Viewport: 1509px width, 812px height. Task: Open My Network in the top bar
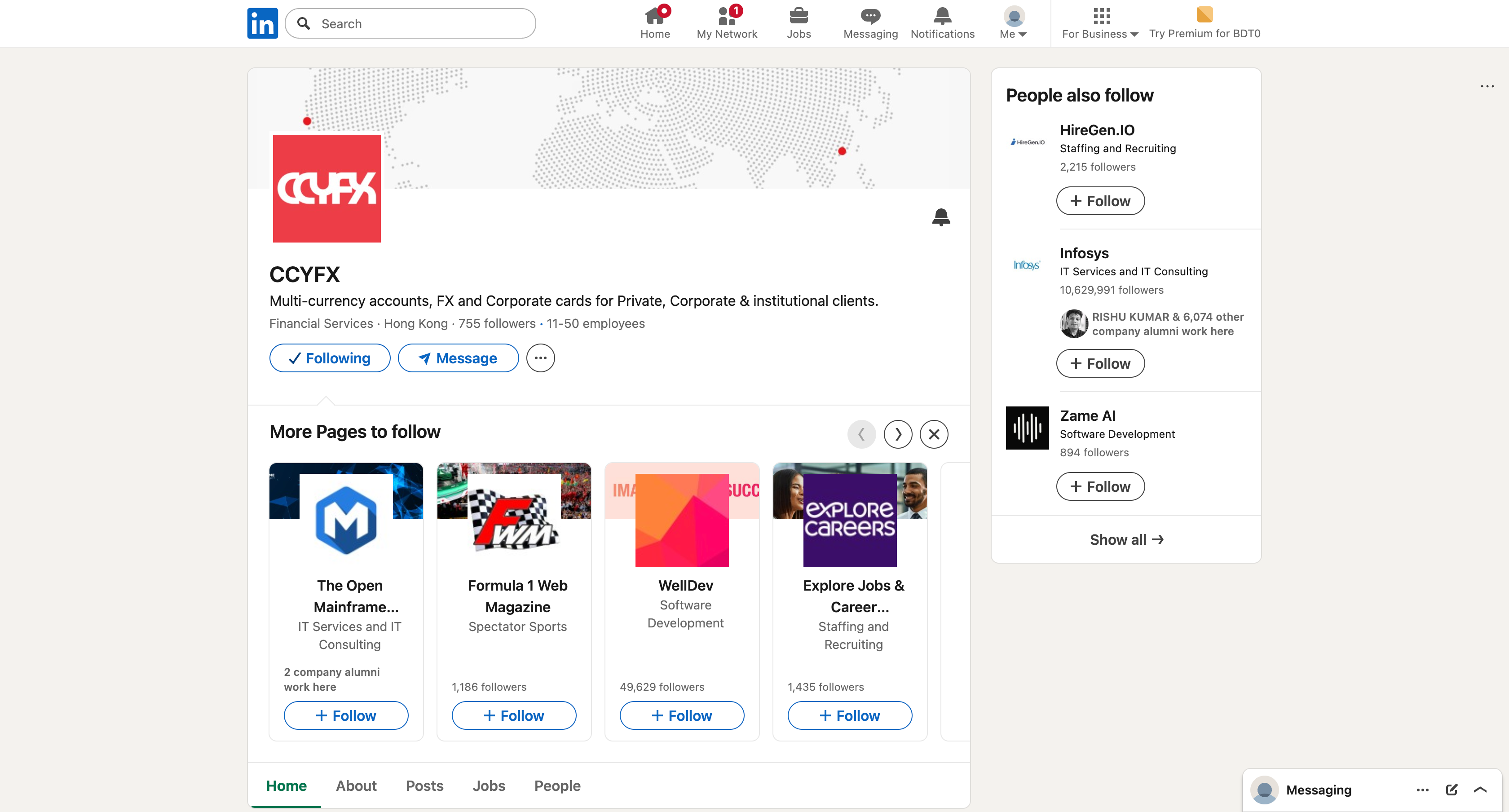726,23
